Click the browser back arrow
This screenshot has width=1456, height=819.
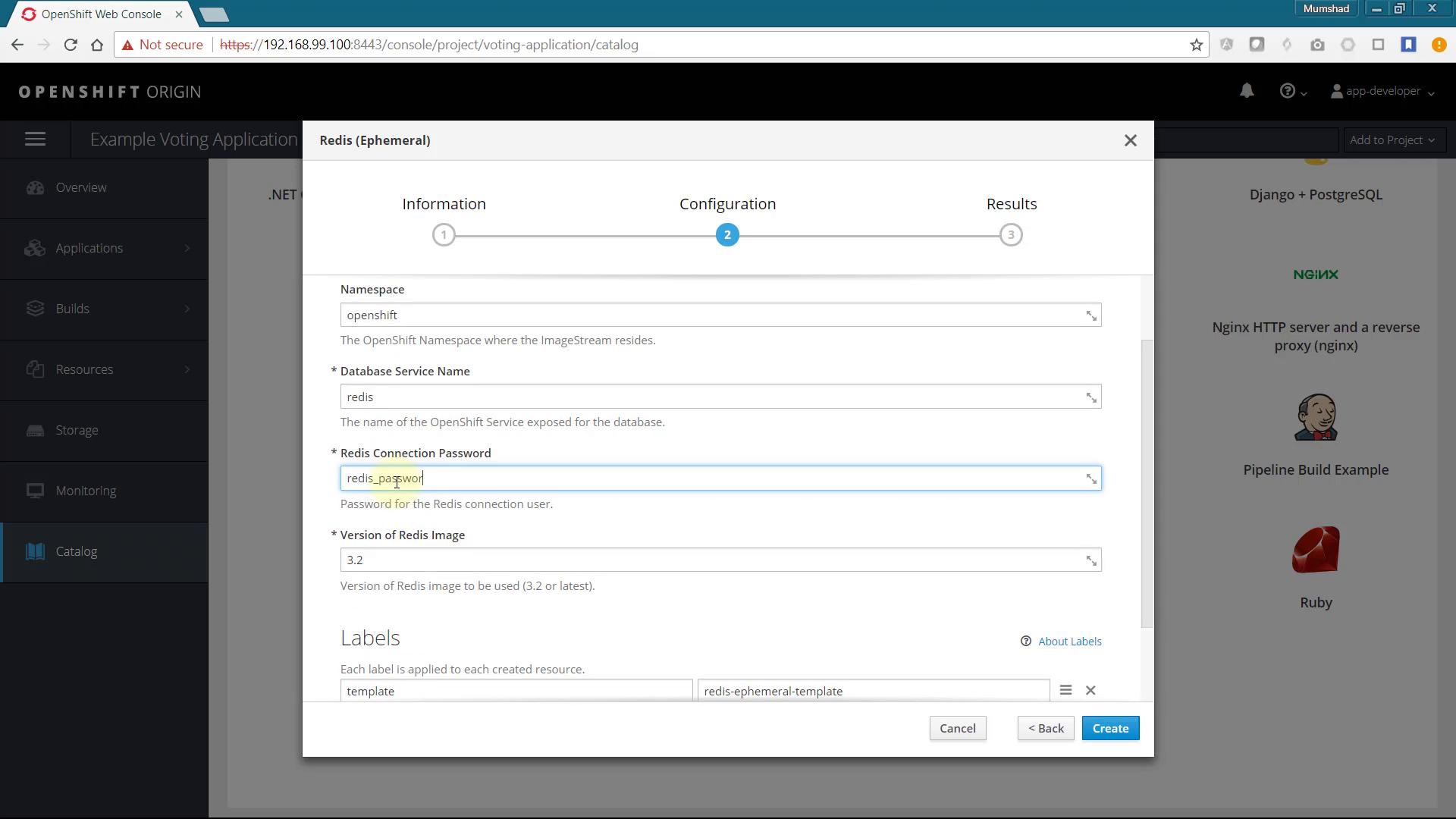17,45
